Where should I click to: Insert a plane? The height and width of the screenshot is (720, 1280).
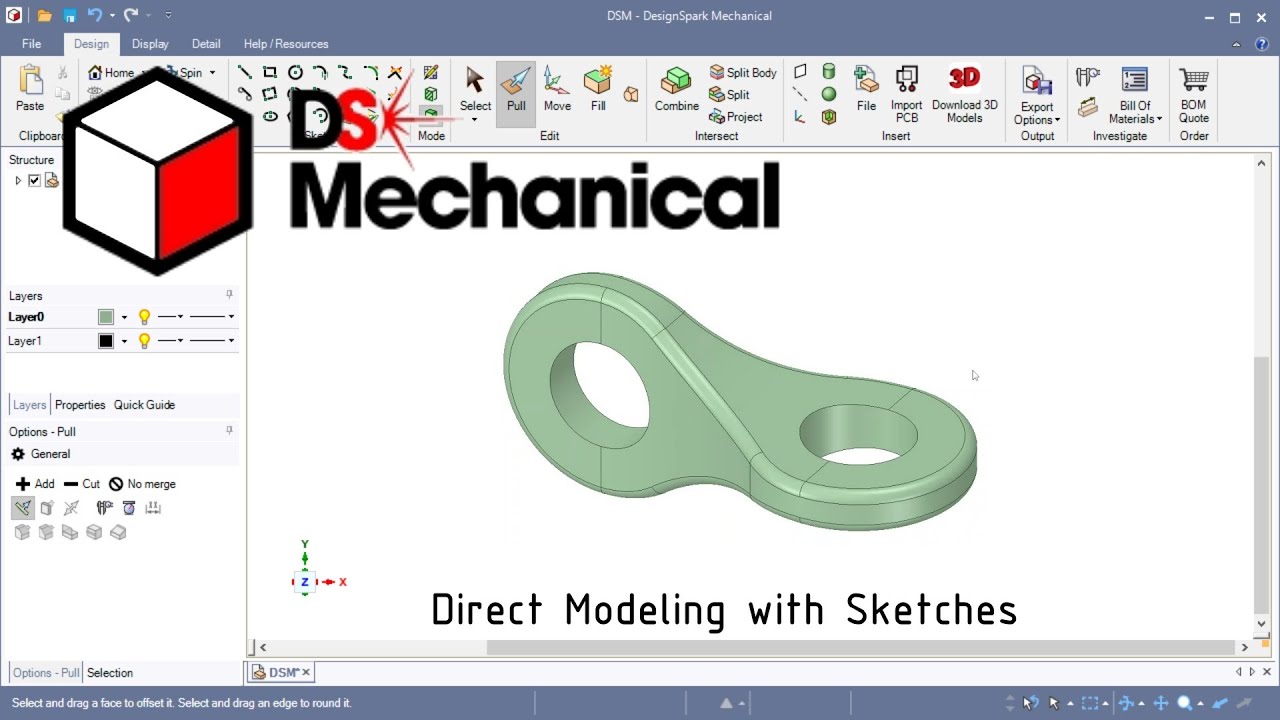point(800,72)
